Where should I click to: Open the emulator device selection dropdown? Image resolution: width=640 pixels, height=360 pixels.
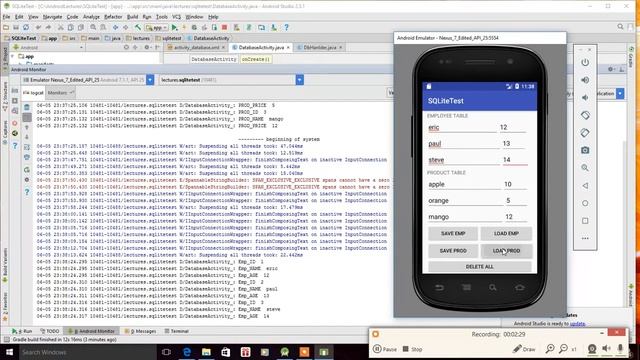tap(150, 80)
